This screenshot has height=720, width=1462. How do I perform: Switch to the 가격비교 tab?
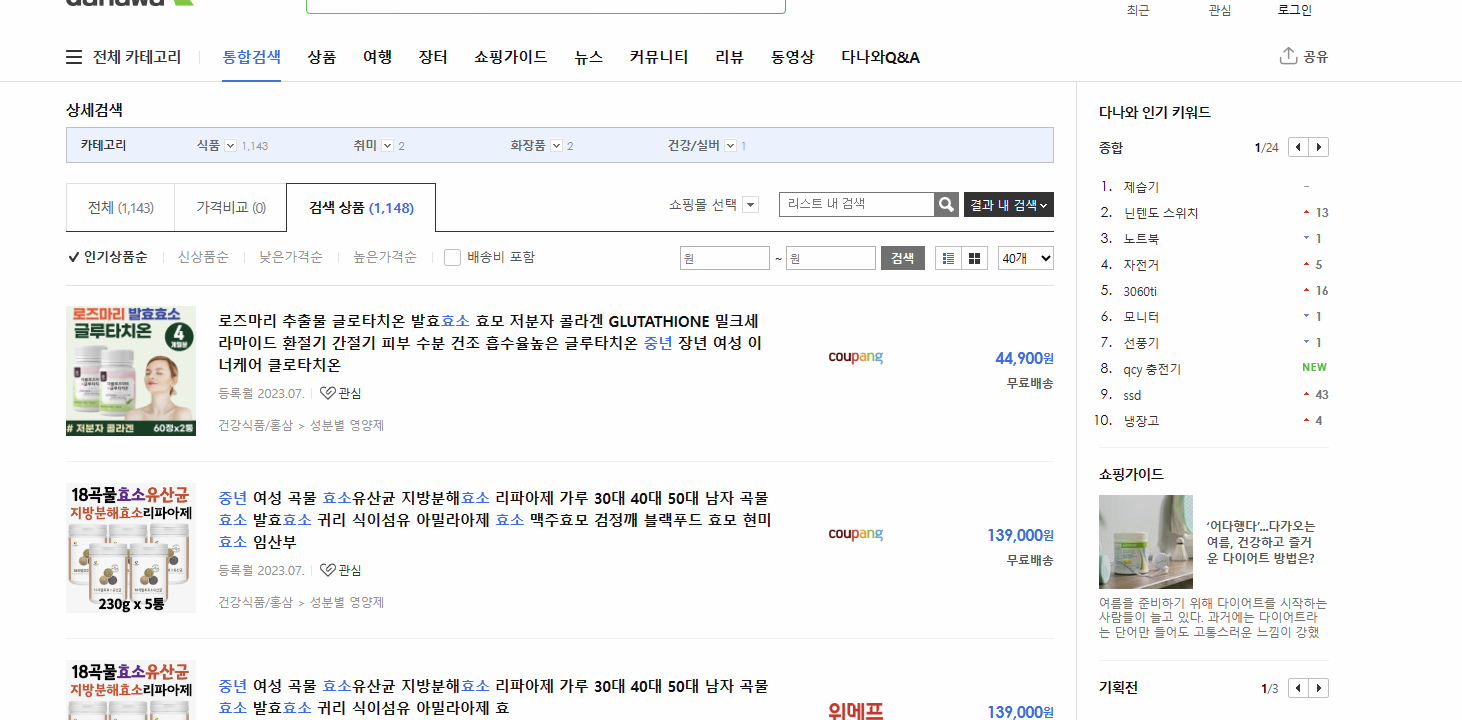point(230,207)
